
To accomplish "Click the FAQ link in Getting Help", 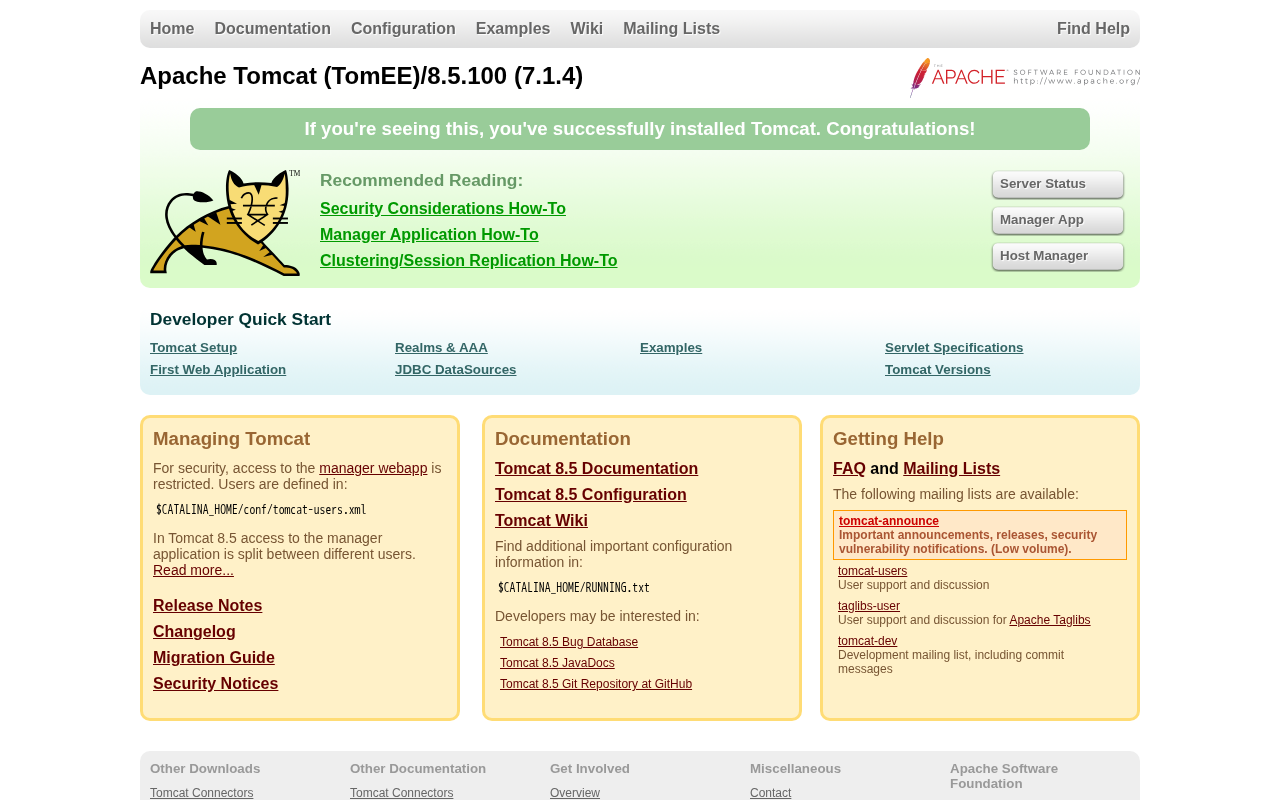I will pyautogui.click(x=849, y=469).
